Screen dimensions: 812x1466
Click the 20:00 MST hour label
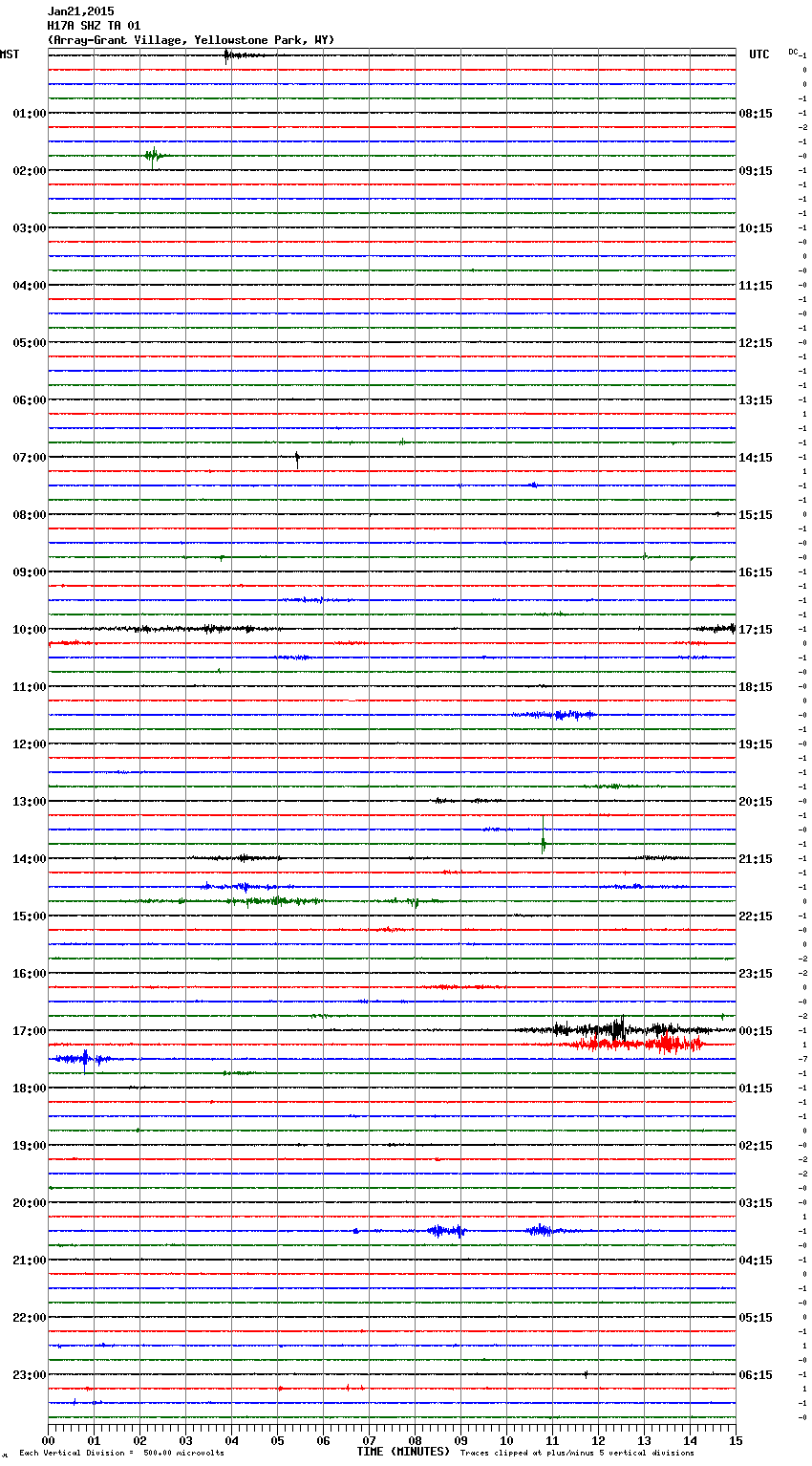click(x=30, y=1203)
